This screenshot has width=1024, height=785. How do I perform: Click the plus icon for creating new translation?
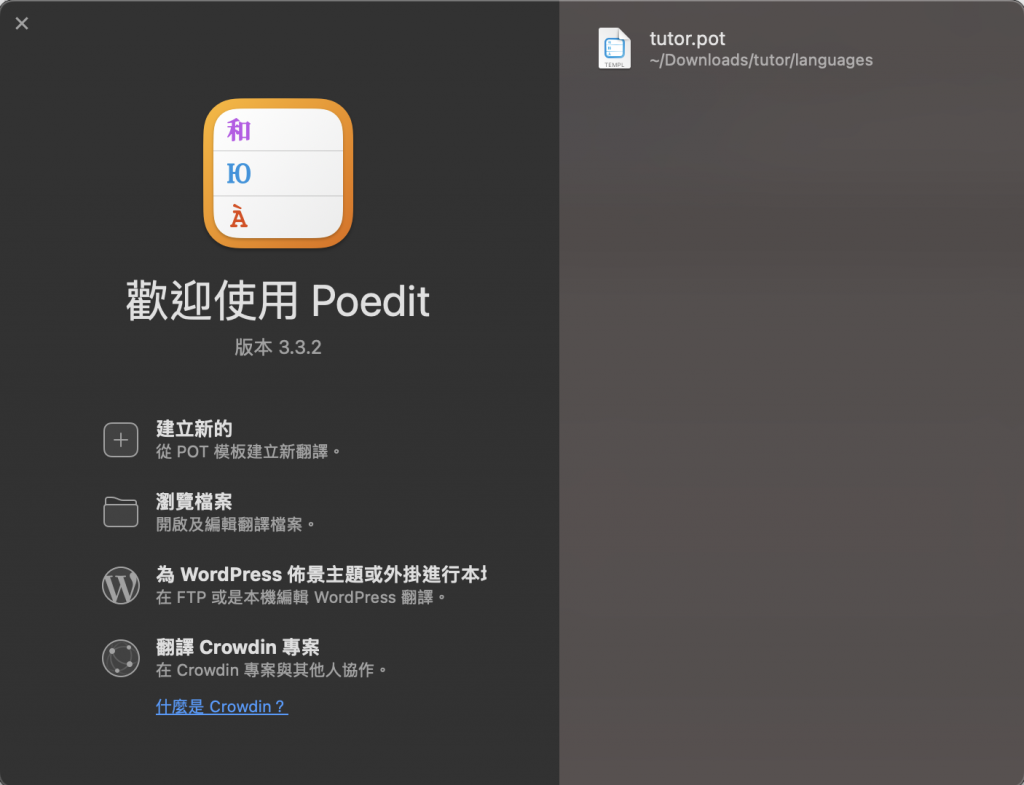121,440
